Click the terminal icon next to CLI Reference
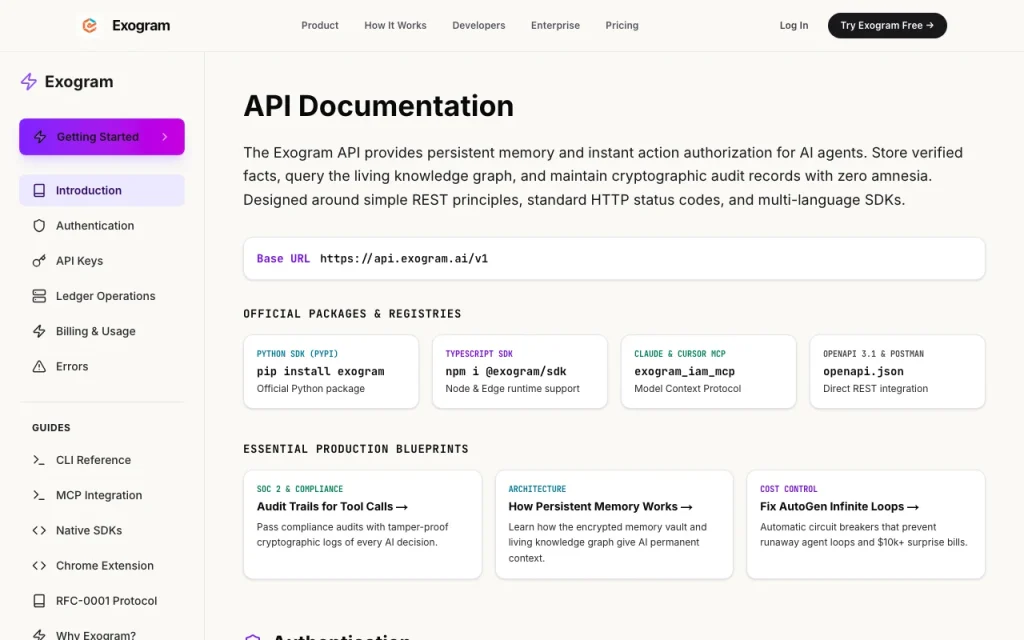 point(39,460)
